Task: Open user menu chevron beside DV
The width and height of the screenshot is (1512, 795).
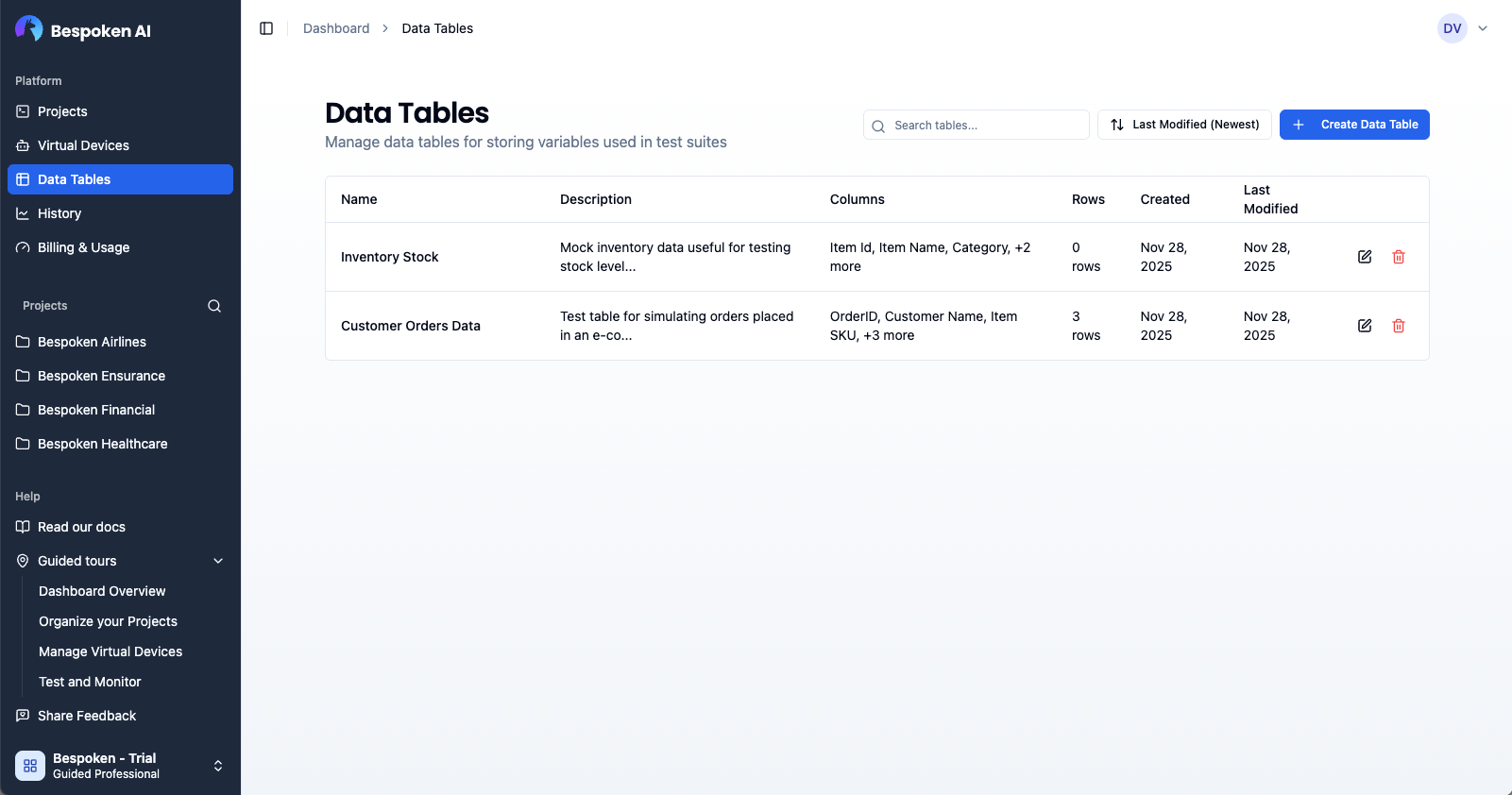Action: [x=1483, y=28]
